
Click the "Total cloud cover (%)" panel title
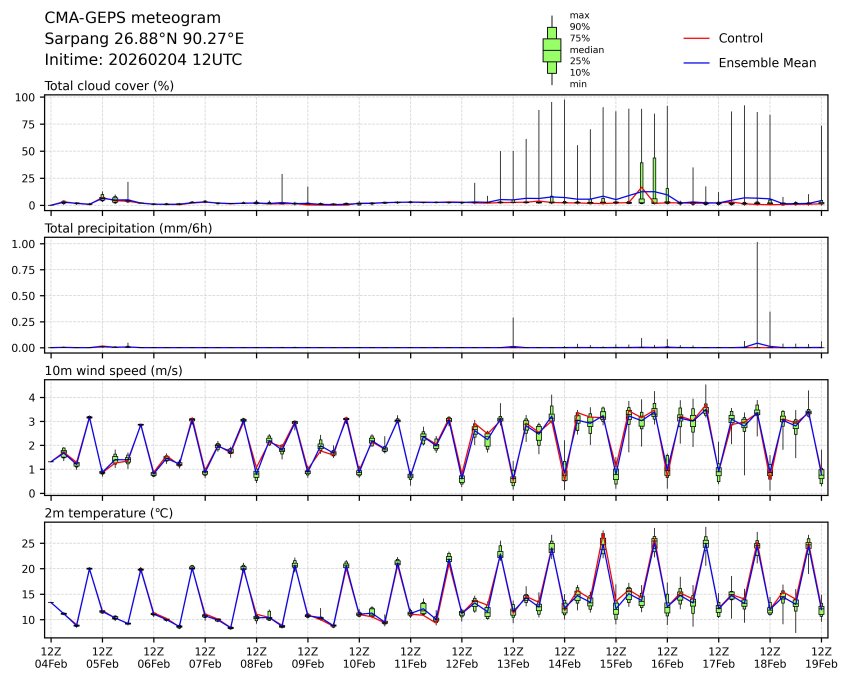109,86
